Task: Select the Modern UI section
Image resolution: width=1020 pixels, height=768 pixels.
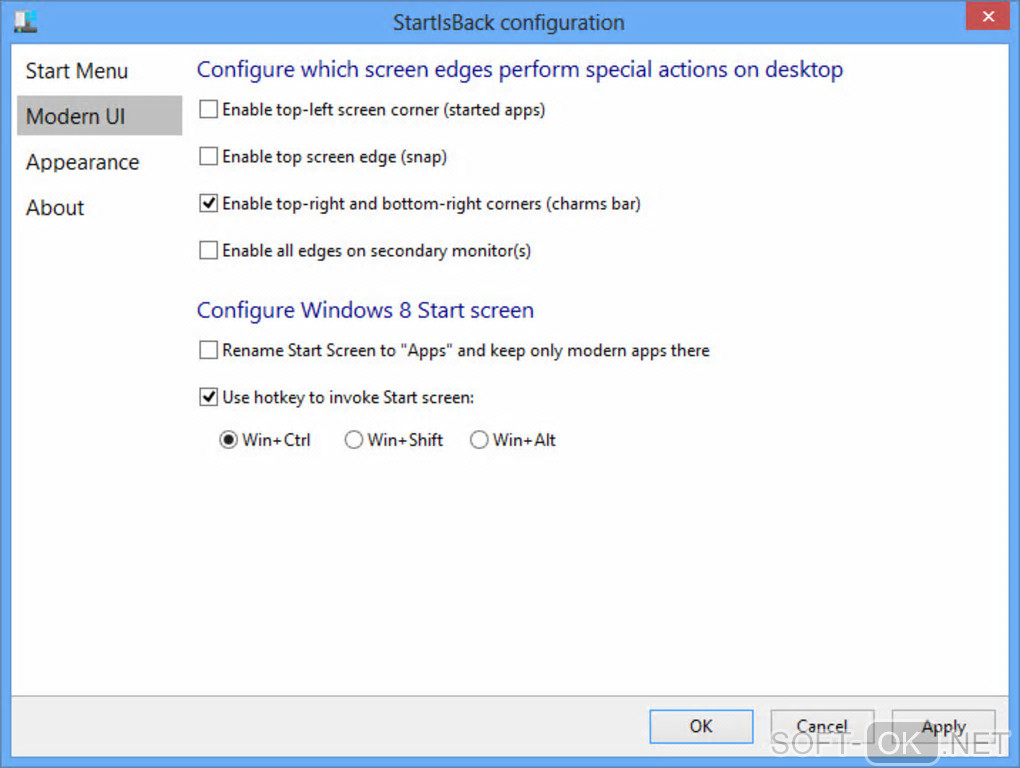Action: coord(76,116)
